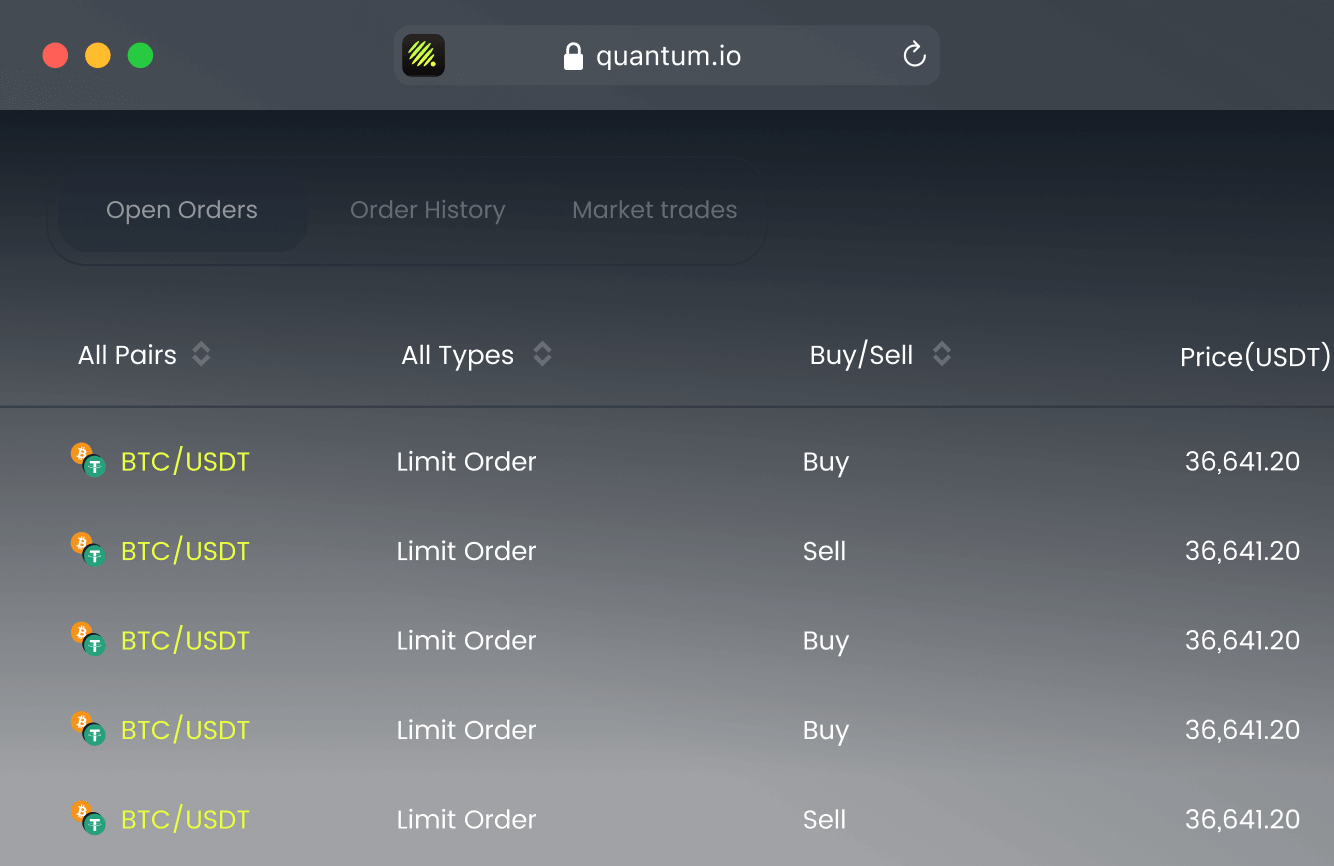Click the Quantum logo icon in address bar
This screenshot has height=866, width=1334.
[423, 55]
